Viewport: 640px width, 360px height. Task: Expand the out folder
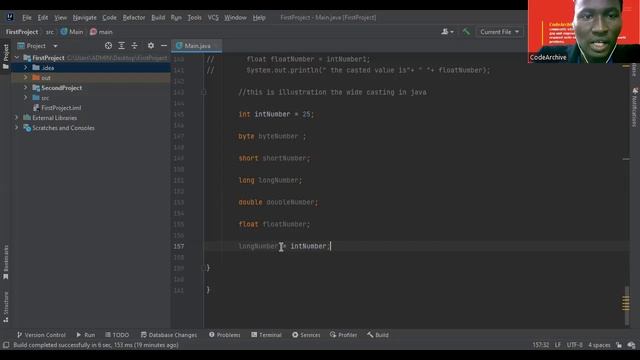[x=25, y=78]
